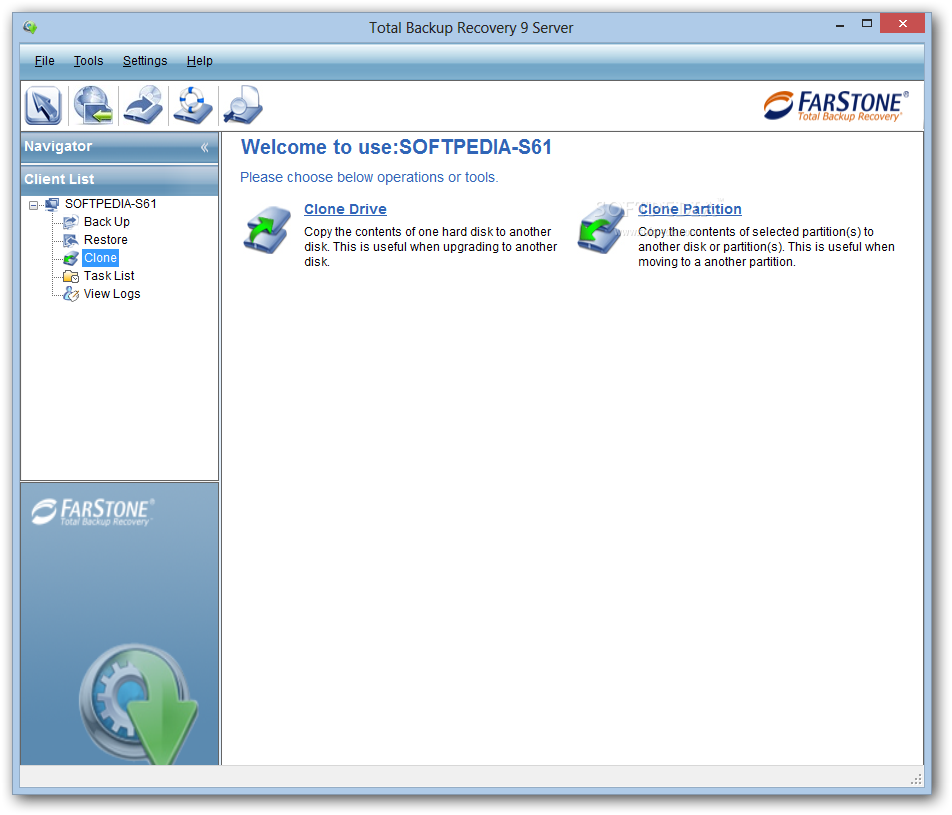
Task: Click the gear with green arrow graphic
Action: (x=138, y=704)
